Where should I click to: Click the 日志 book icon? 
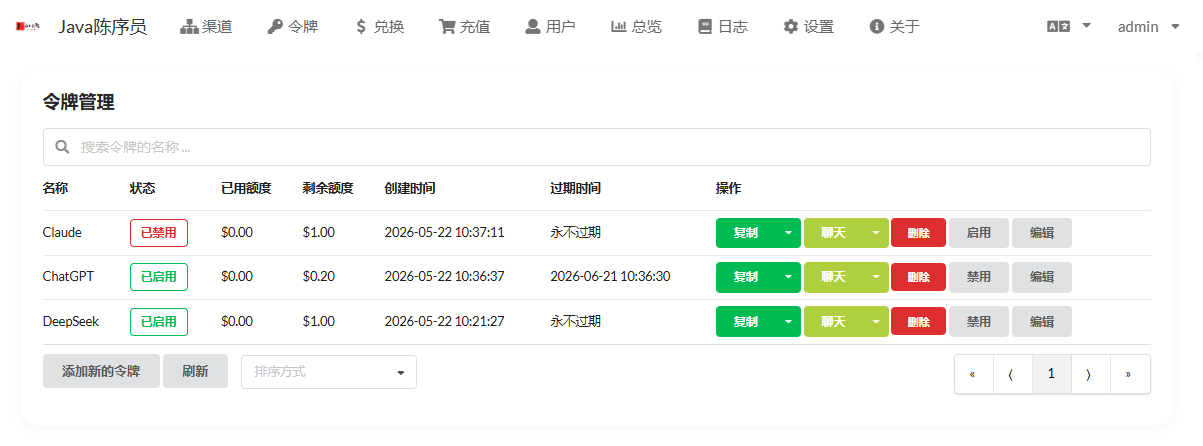[x=705, y=27]
